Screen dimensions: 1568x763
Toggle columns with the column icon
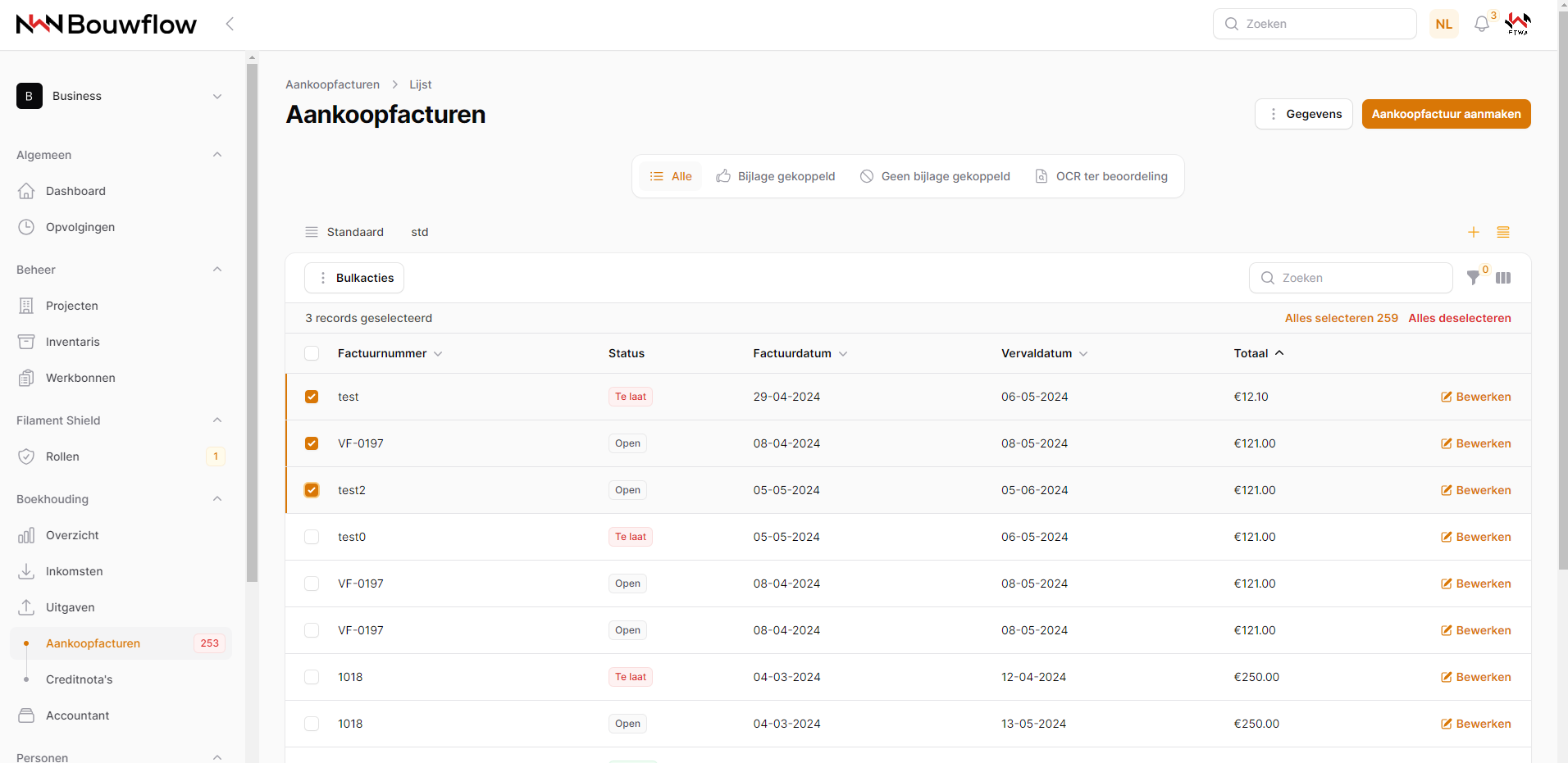point(1503,278)
